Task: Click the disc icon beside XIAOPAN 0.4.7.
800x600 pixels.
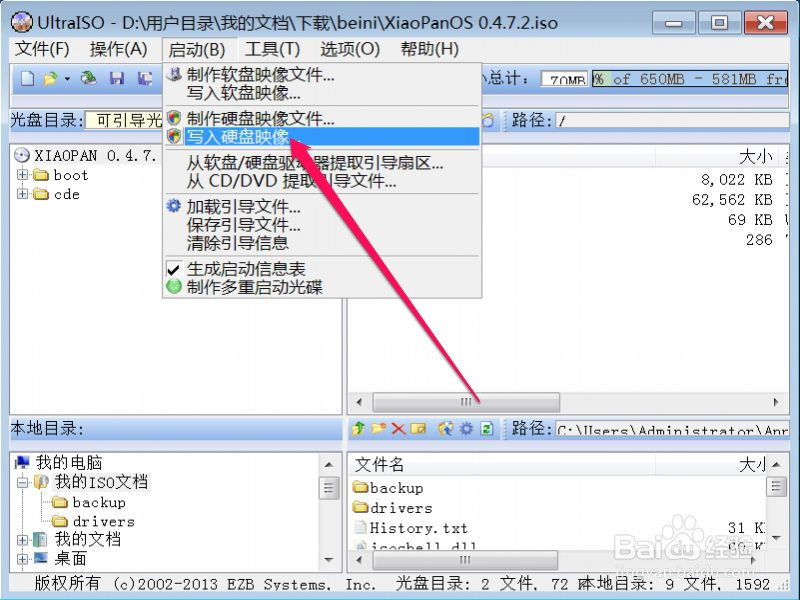Action: [x=22, y=155]
